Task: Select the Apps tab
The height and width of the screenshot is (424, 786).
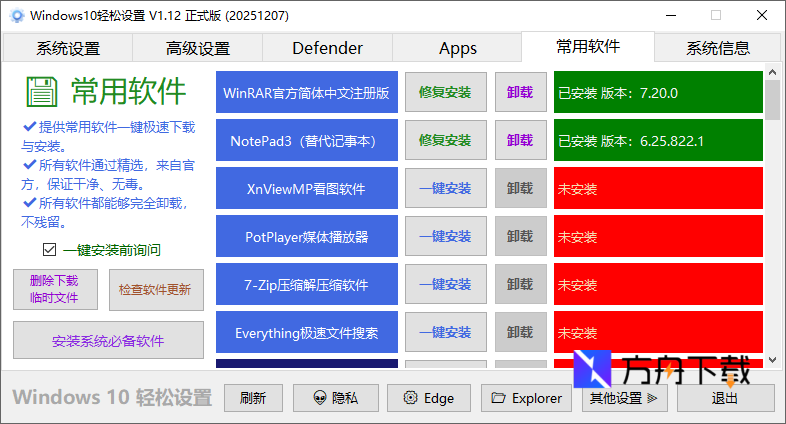Action: pos(458,48)
